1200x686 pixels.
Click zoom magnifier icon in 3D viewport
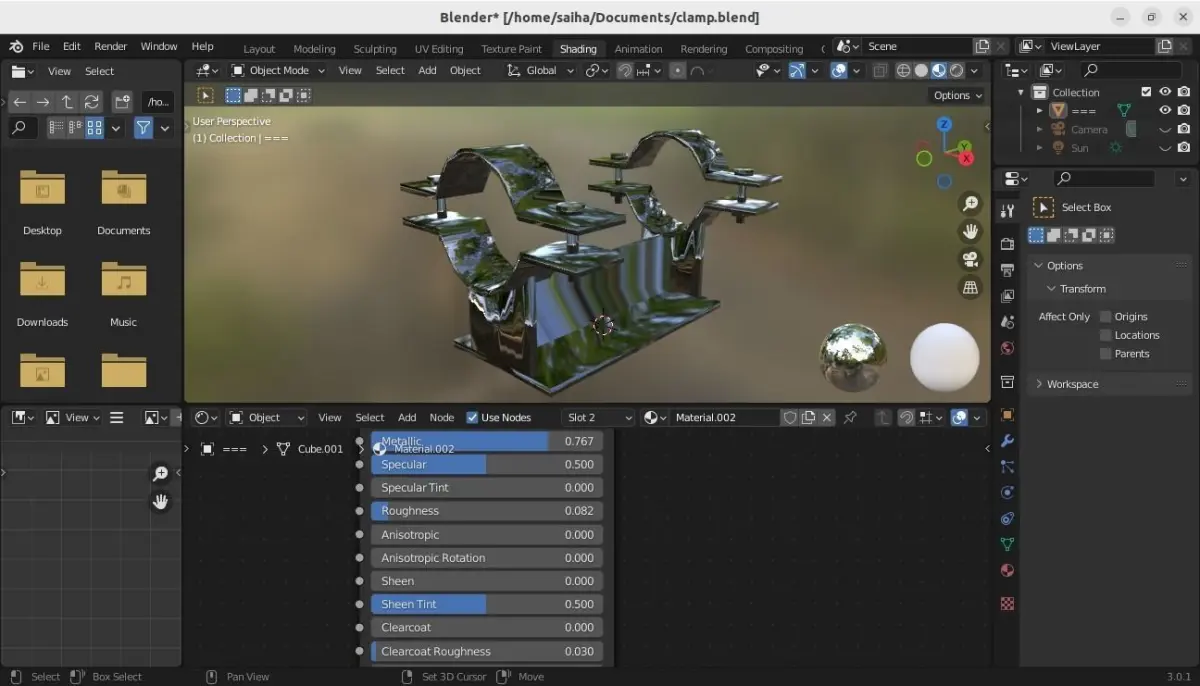[970, 204]
